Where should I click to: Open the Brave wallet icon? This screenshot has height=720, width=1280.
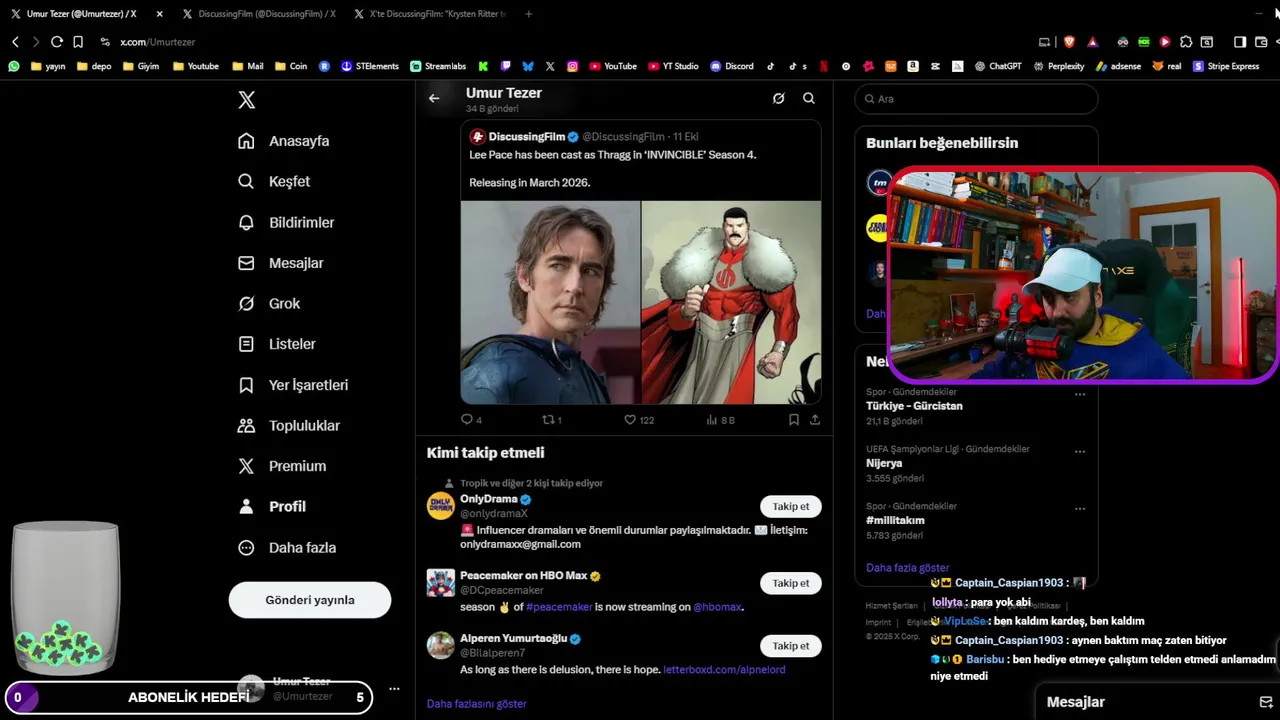(1261, 42)
